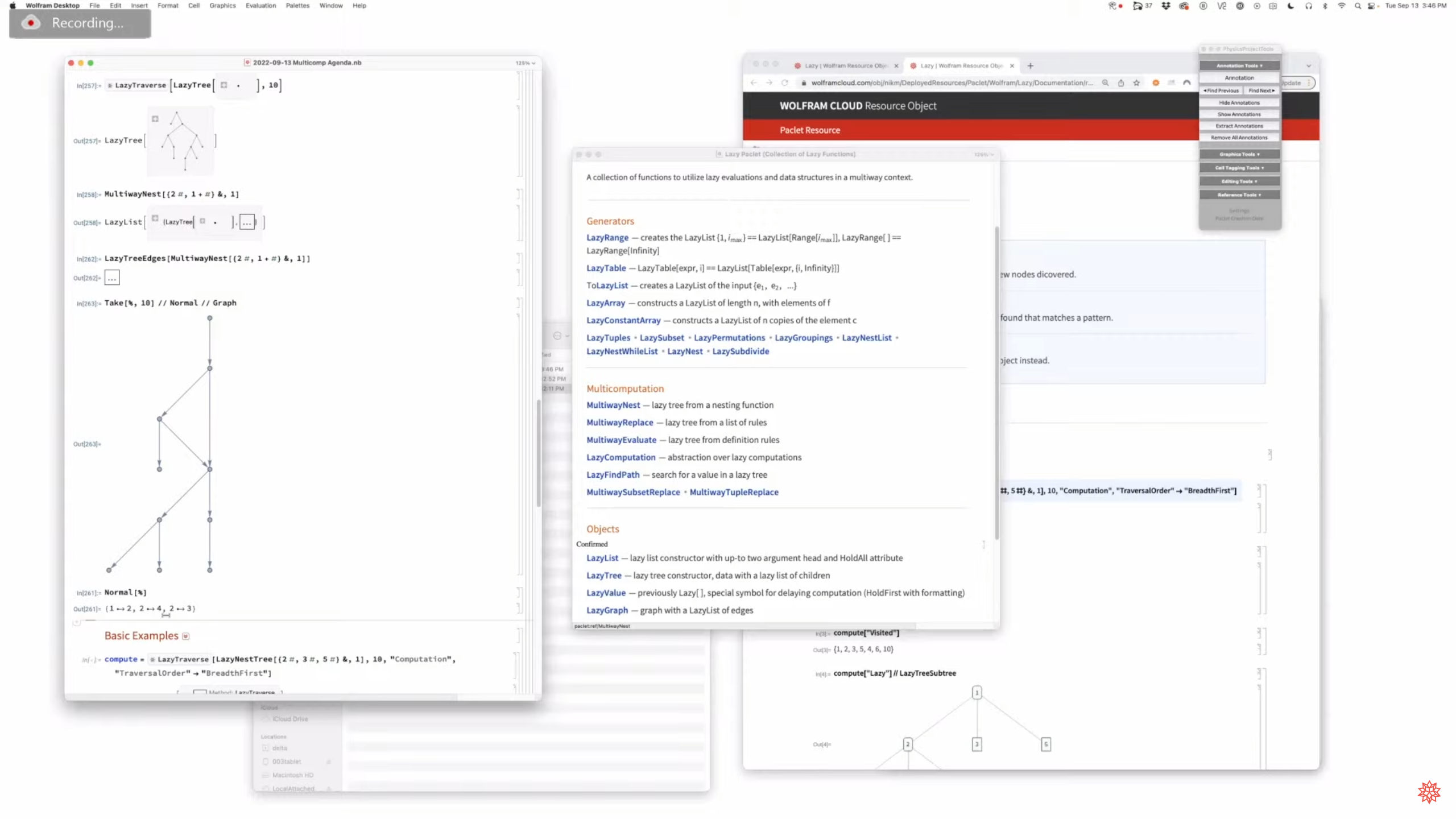The image size is (1456, 819).
Task: Open Control Center in menu bar
Action: click(1372, 6)
